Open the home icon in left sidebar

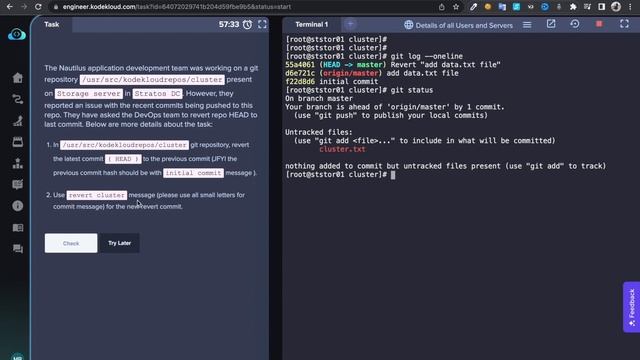[x=18, y=78]
